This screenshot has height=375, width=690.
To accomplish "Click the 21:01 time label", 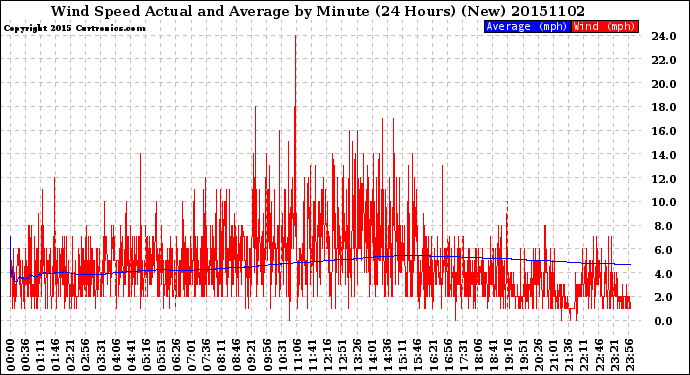I will [x=554, y=355].
